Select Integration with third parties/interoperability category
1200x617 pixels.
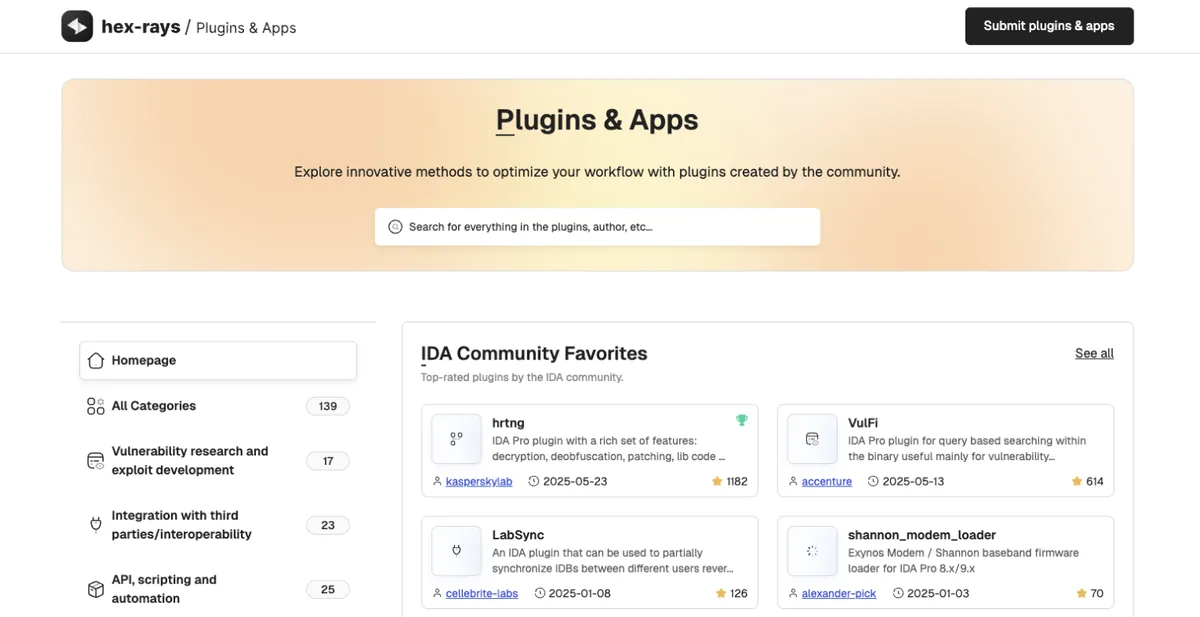[218, 525]
